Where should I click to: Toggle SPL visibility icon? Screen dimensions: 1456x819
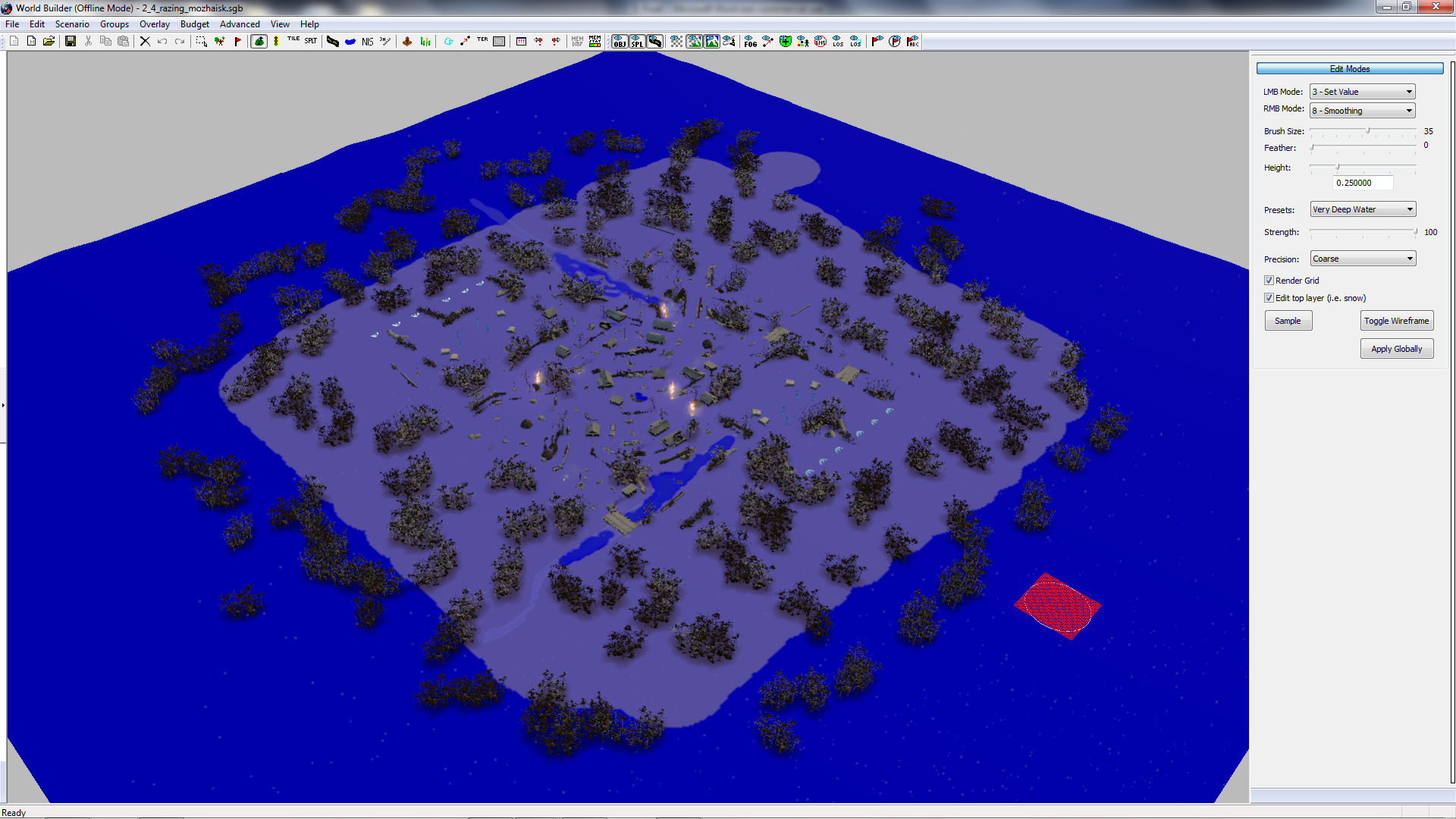tap(637, 42)
